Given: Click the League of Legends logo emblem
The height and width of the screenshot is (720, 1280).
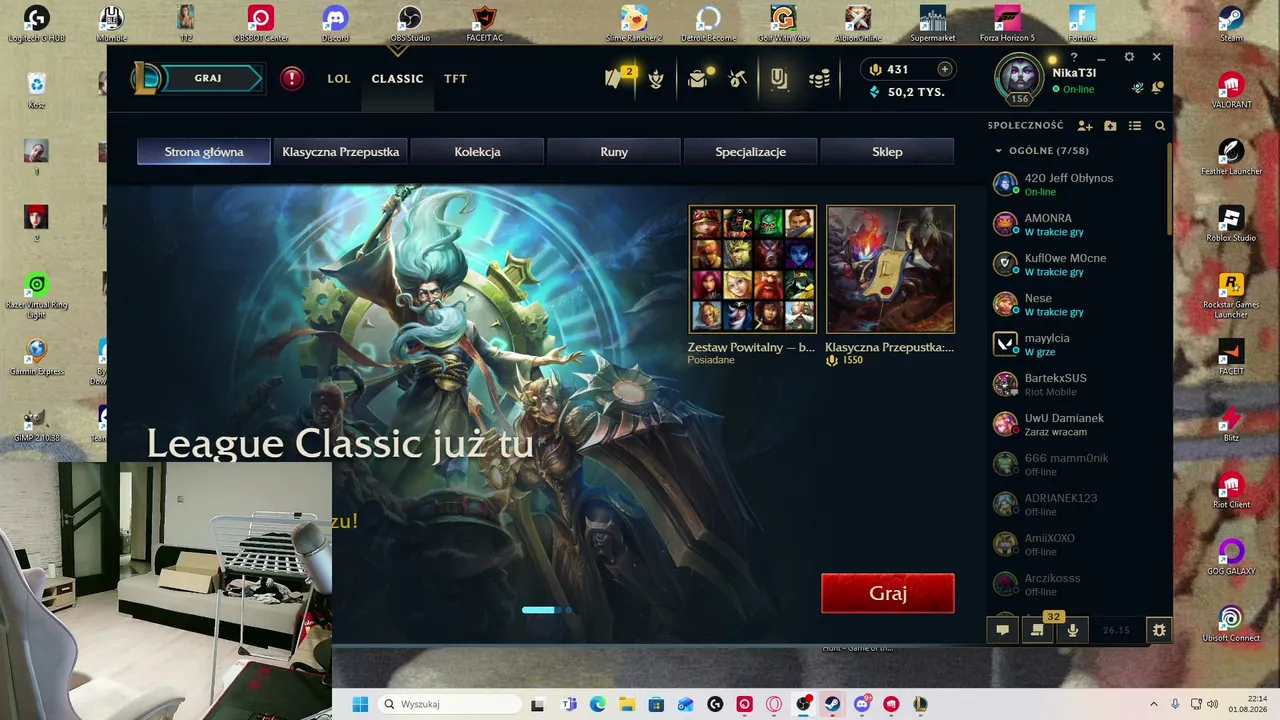Looking at the screenshot, I should click(146, 78).
